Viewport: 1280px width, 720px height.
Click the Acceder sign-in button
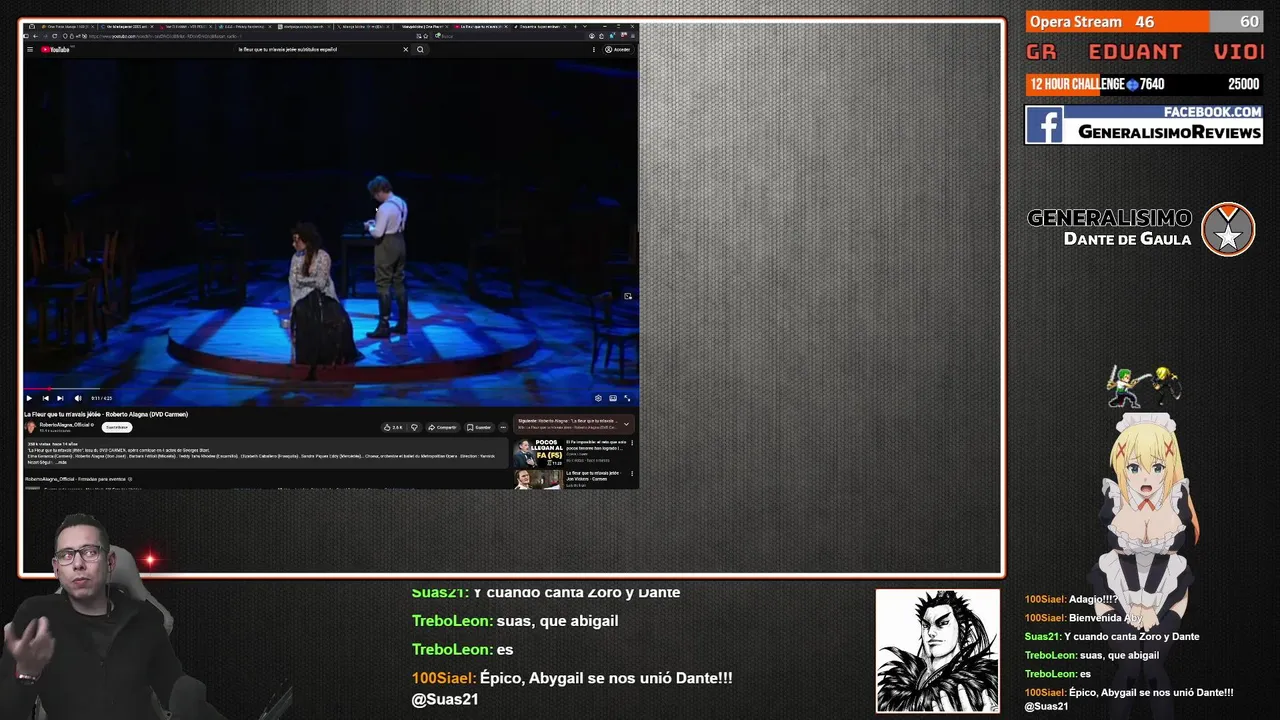618,49
